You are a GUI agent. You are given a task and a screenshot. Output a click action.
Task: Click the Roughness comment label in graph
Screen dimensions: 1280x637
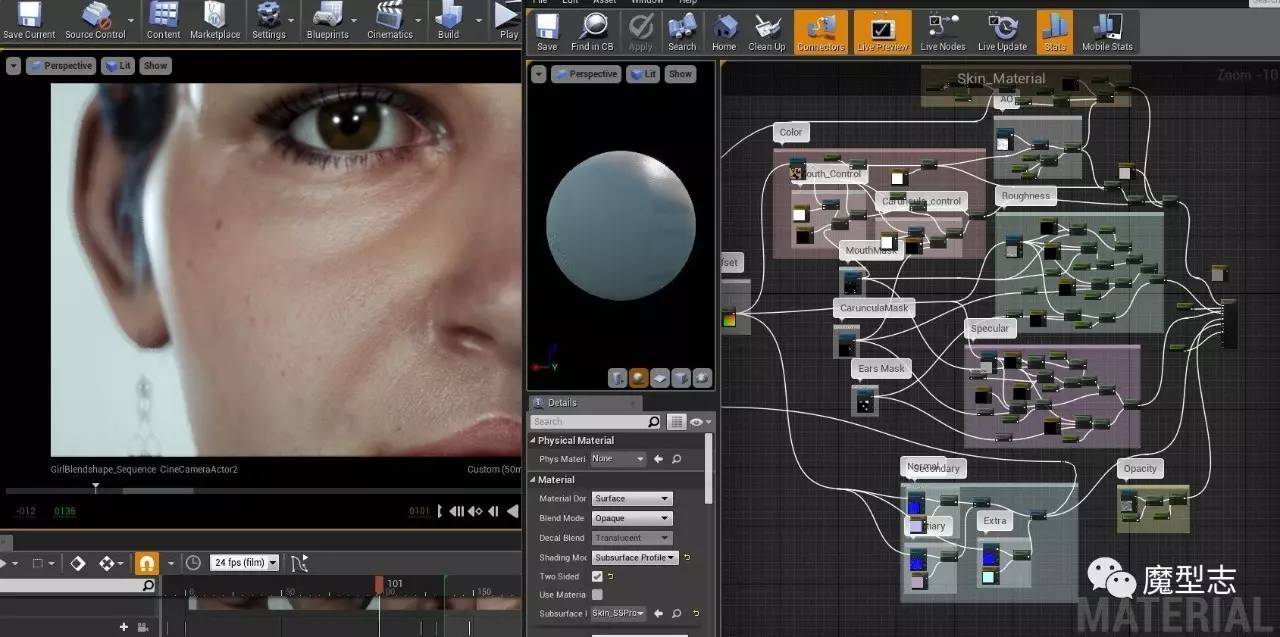pyautogui.click(x=1026, y=196)
